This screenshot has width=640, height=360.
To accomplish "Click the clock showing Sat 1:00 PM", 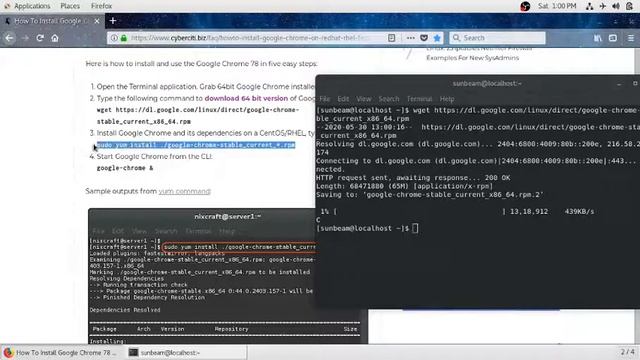I will click(x=557, y=6).
